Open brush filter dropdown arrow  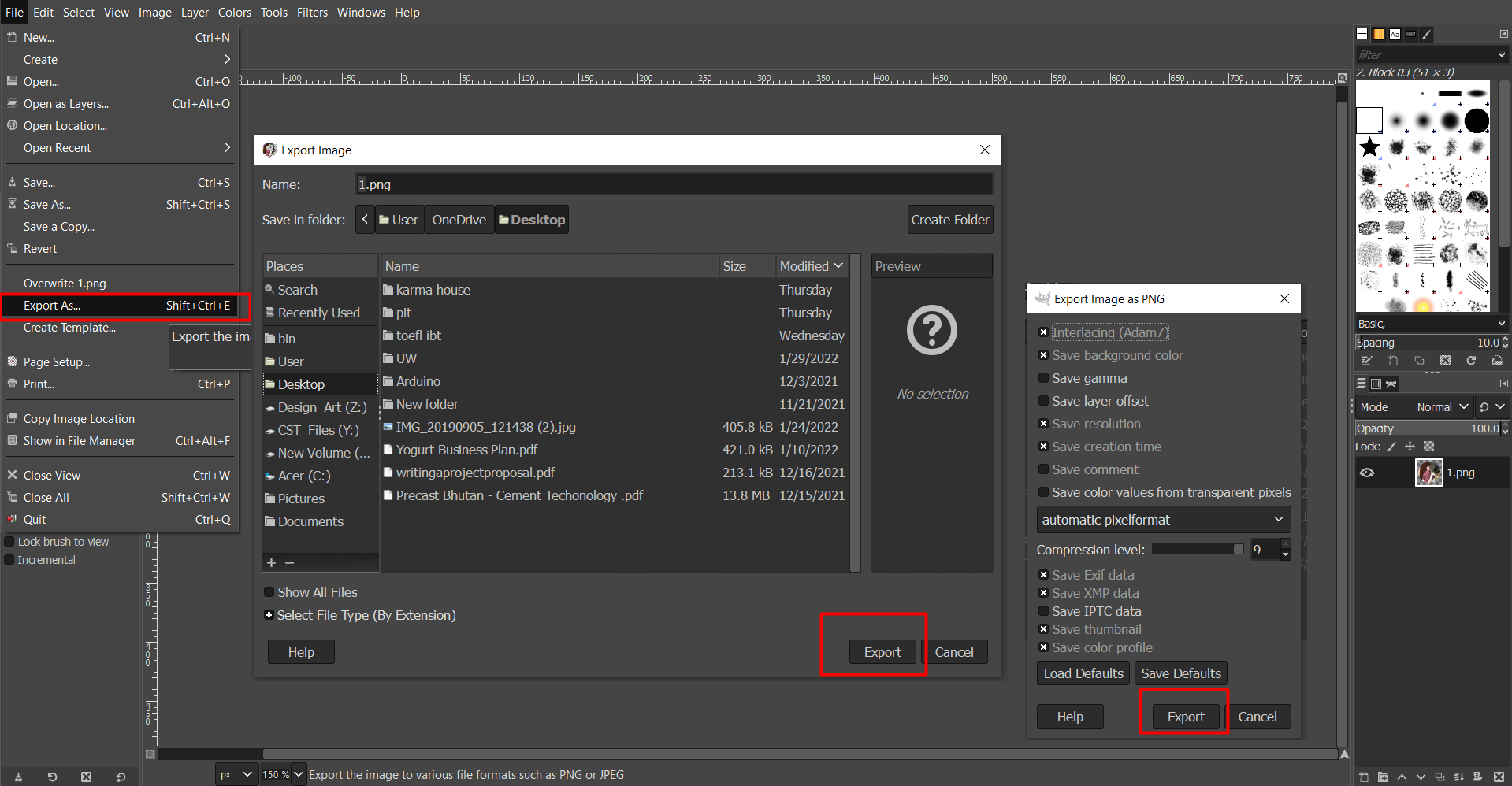coord(1501,54)
